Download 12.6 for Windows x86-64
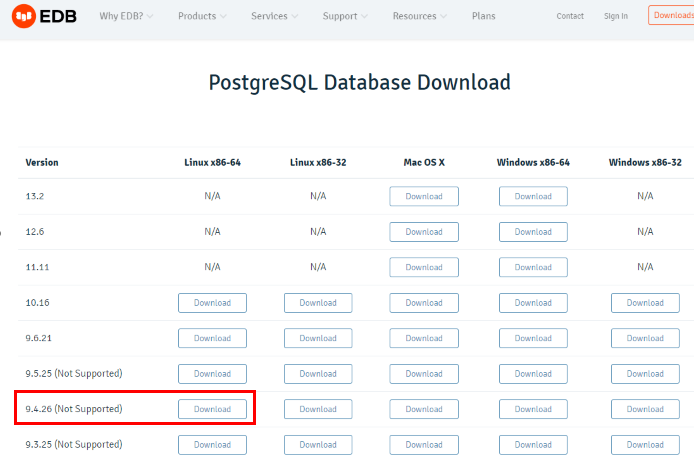This screenshot has height=468, width=694. coord(533,232)
